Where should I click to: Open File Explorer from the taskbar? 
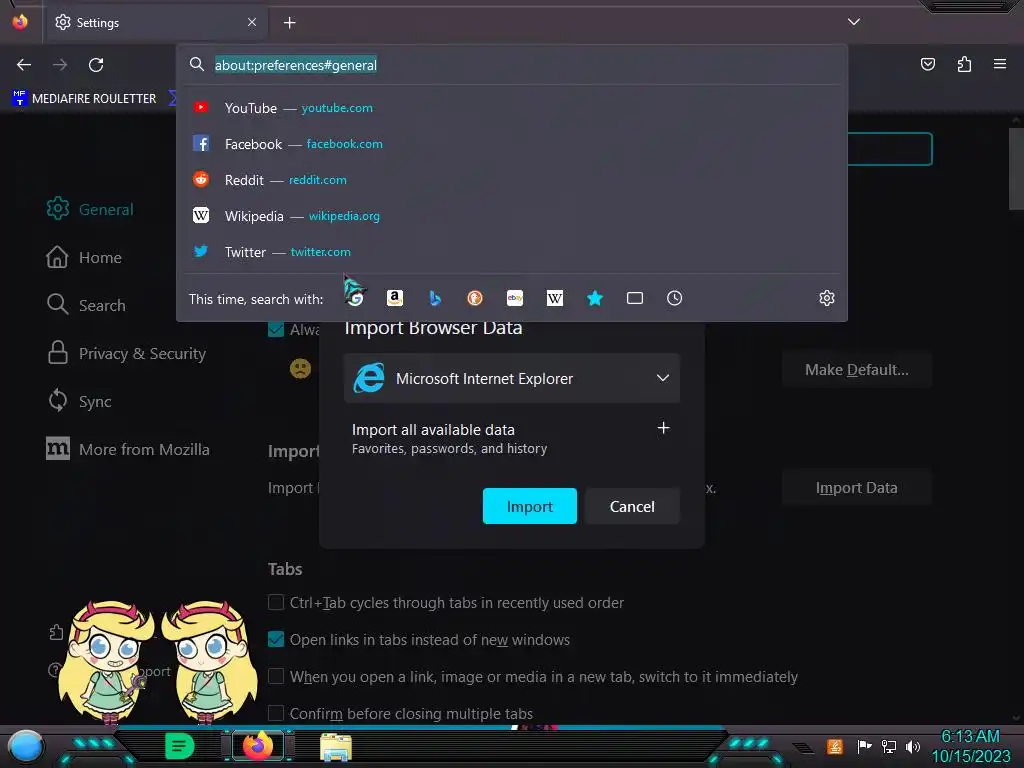(336, 746)
